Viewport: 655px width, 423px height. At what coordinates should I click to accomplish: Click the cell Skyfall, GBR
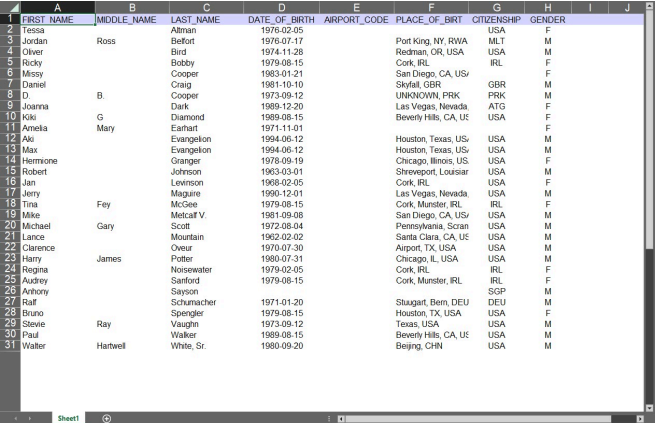pyautogui.click(x=431, y=84)
